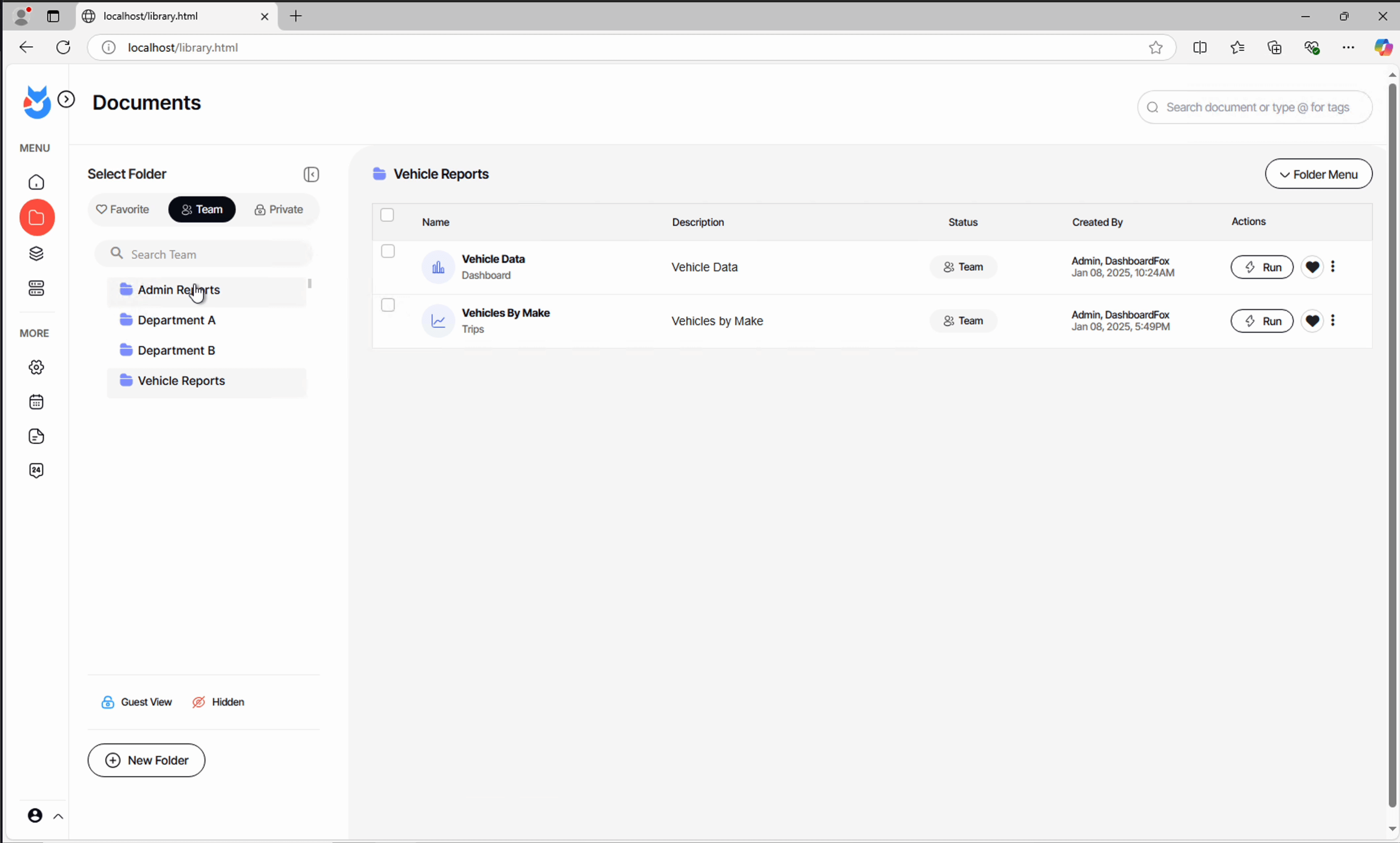The height and width of the screenshot is (843, 1400).
Task: Open the Folder Menu dropdown
Action: tap(1318, 175)
